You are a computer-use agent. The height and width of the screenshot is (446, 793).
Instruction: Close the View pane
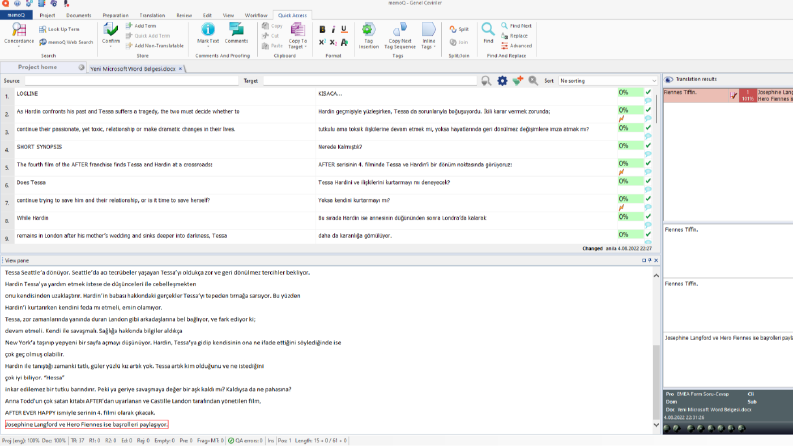pos(656,260)
